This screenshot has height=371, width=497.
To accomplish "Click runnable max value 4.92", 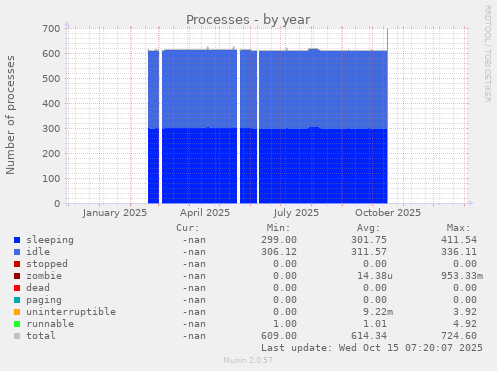I will point(465,324).
